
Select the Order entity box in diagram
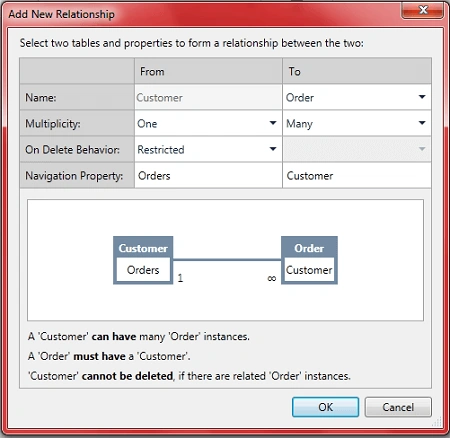tap(309, 260)
